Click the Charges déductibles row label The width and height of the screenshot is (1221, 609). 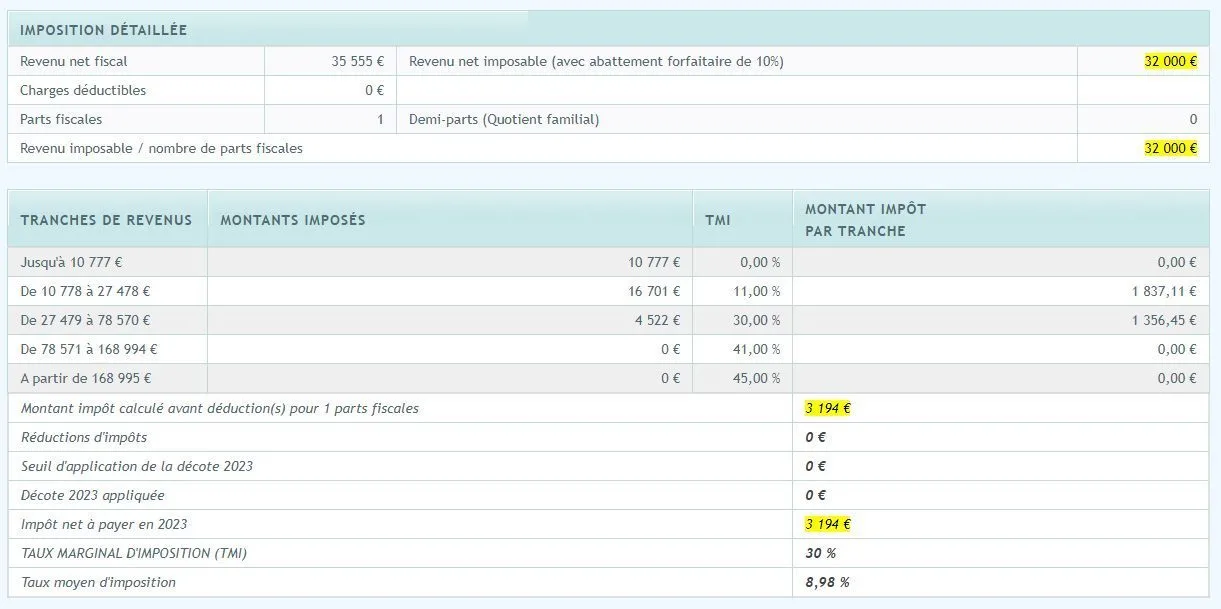pyautogui.click(x=83, y=90)
